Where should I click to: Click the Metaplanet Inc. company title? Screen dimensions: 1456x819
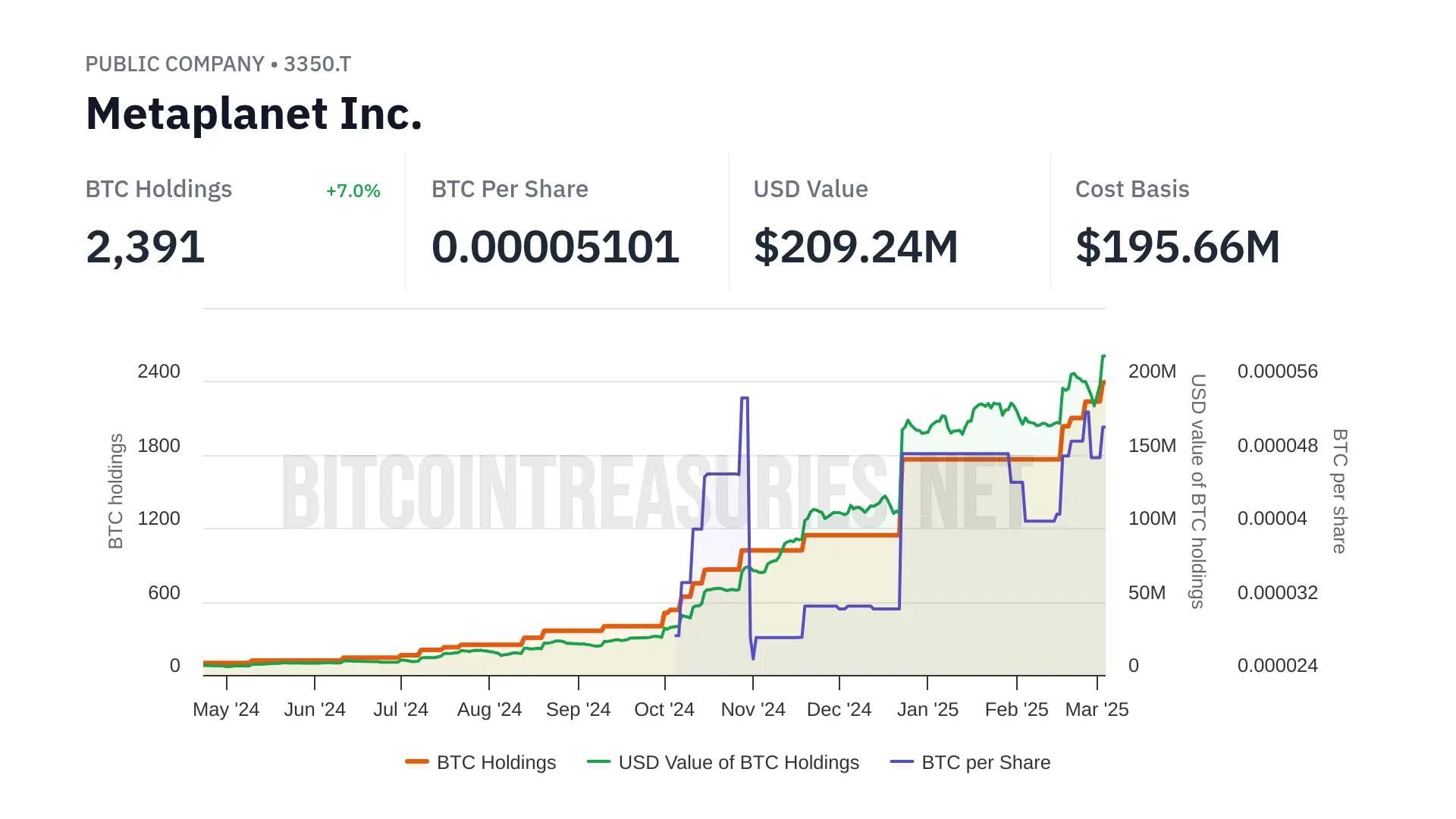(253, 114)
